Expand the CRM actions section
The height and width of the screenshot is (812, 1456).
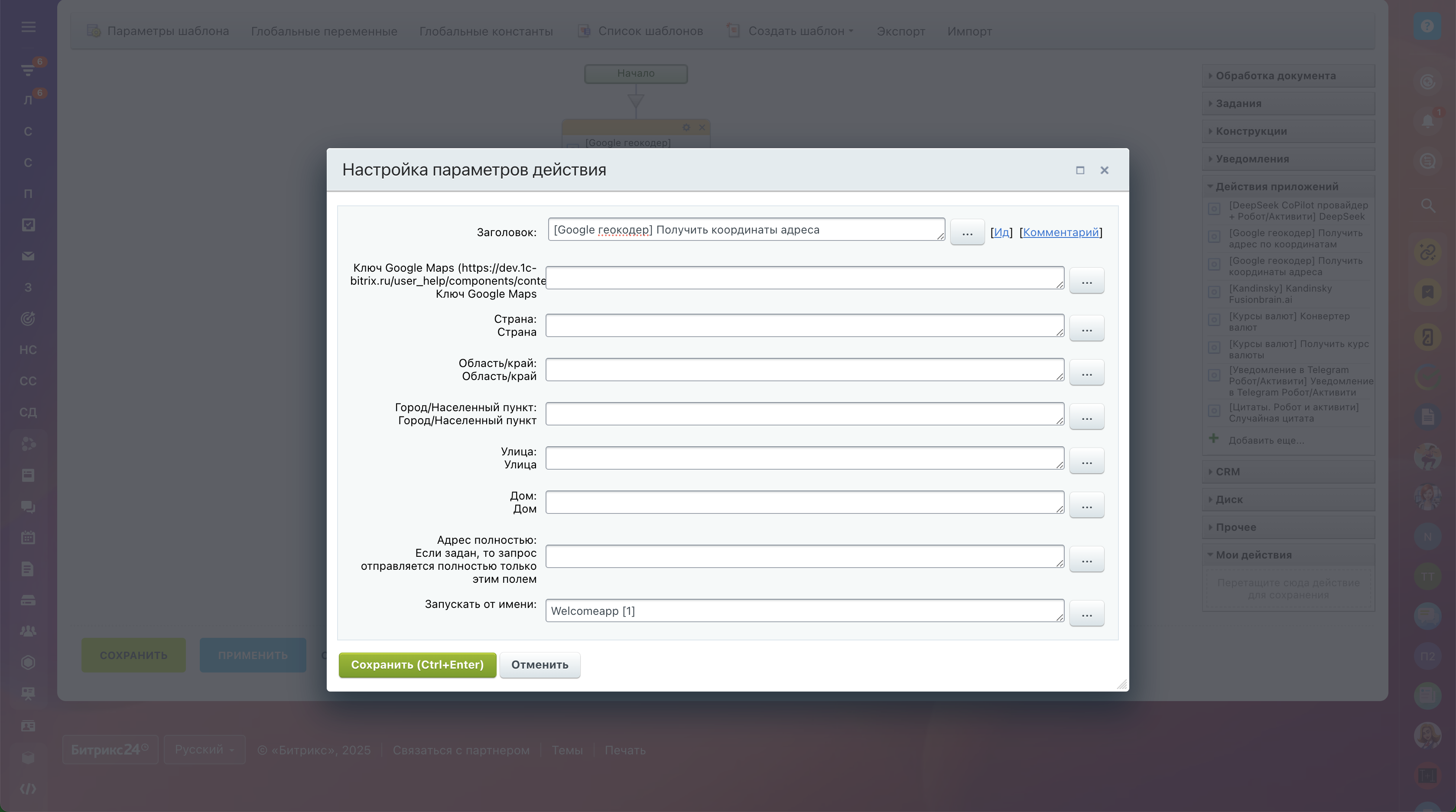pyautogui.click(x=1228, y=472)
